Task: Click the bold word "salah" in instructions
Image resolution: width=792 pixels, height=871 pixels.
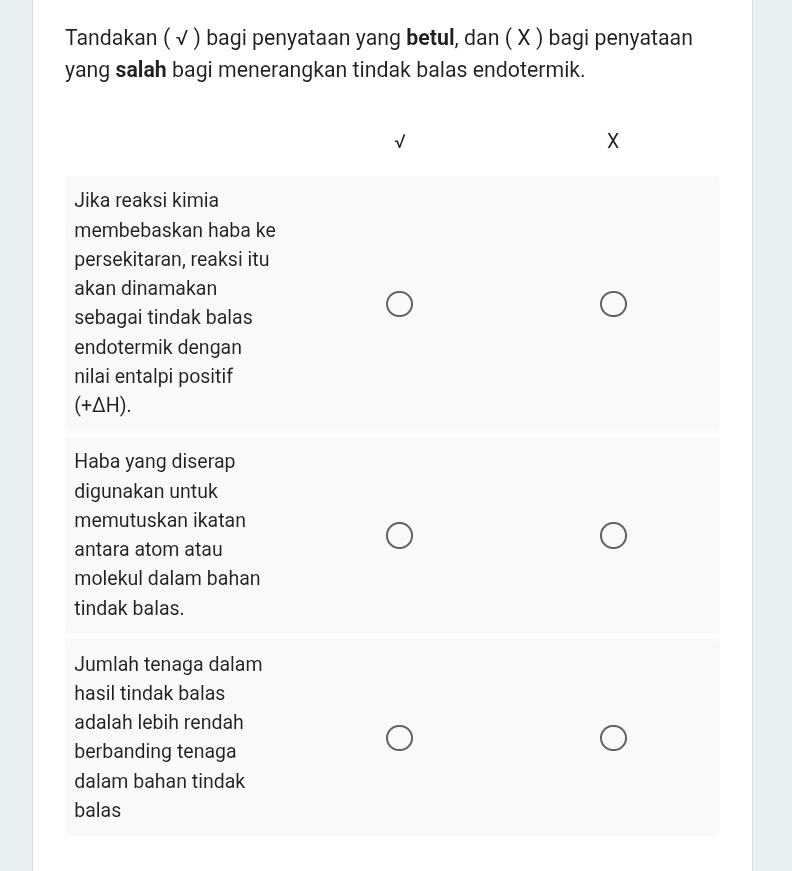Action: [x=140, y=71]
